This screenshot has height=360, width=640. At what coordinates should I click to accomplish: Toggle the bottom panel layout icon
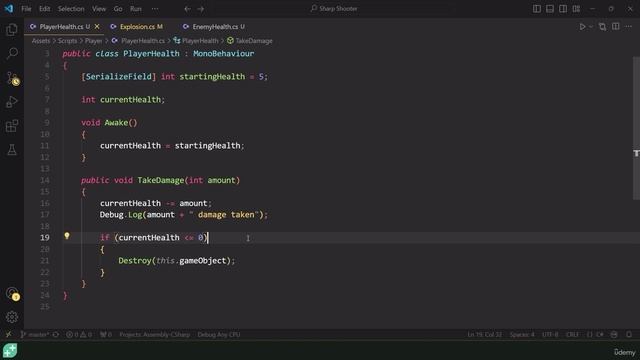(x=550, y=9)
